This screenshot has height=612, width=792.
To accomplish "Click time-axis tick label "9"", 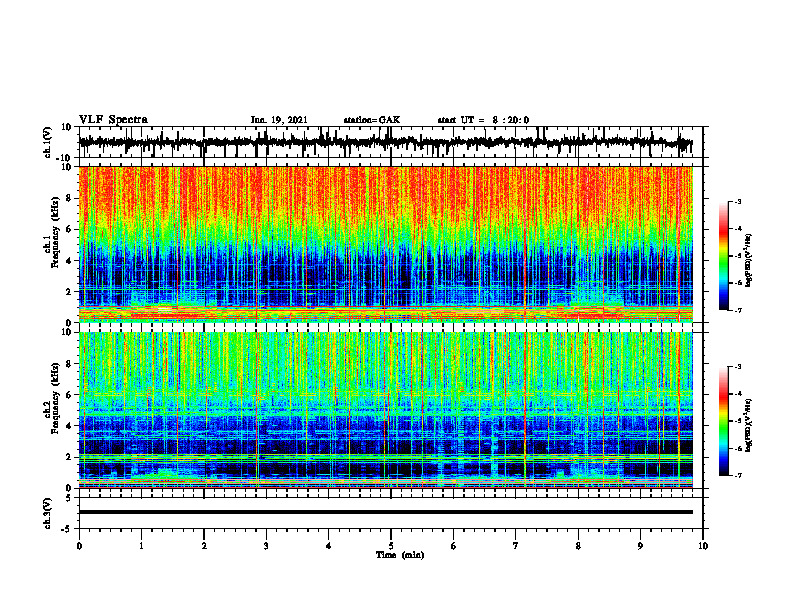I will click(x=640, y=546).
